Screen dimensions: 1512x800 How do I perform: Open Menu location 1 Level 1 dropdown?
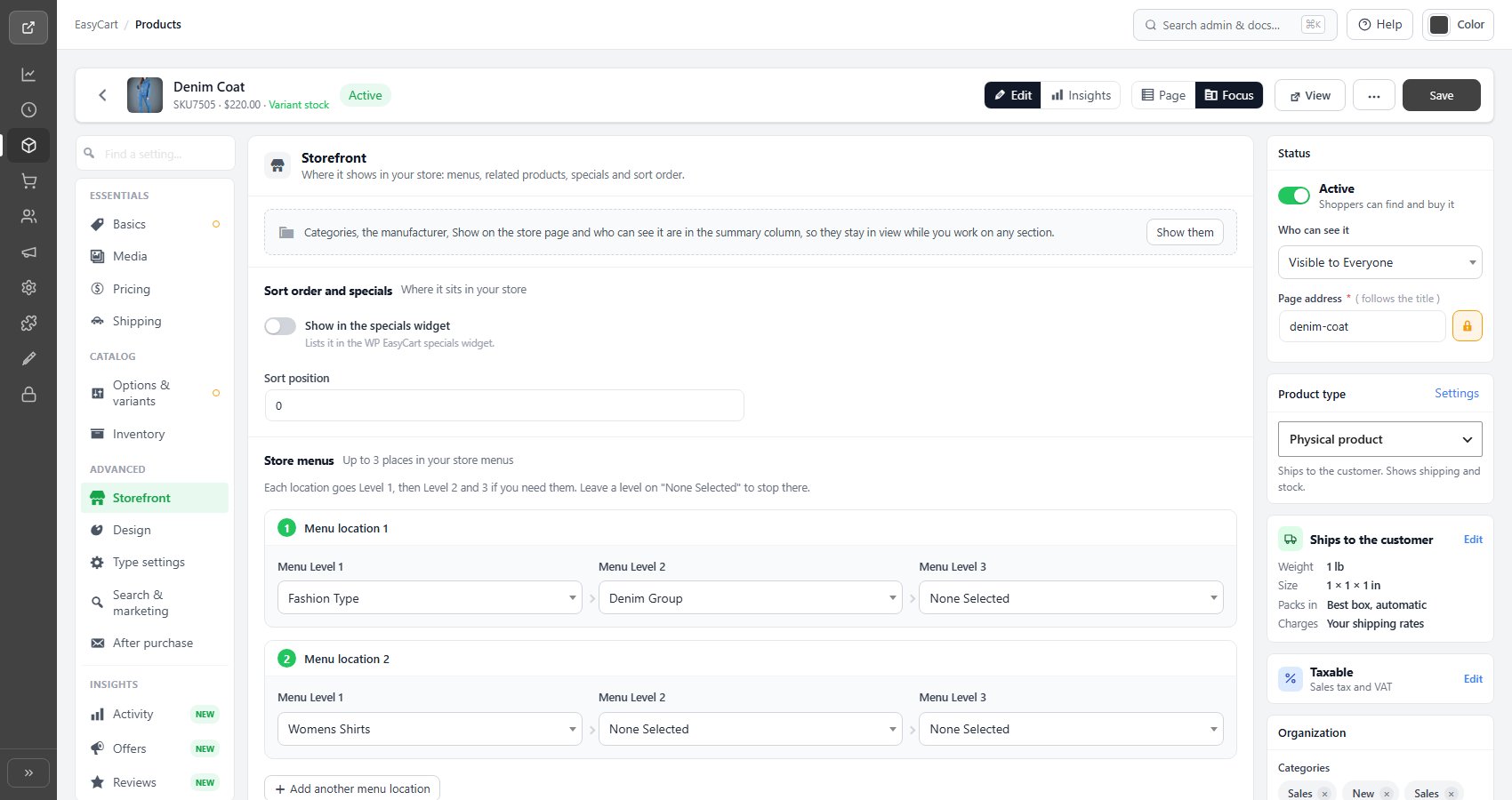430,598
